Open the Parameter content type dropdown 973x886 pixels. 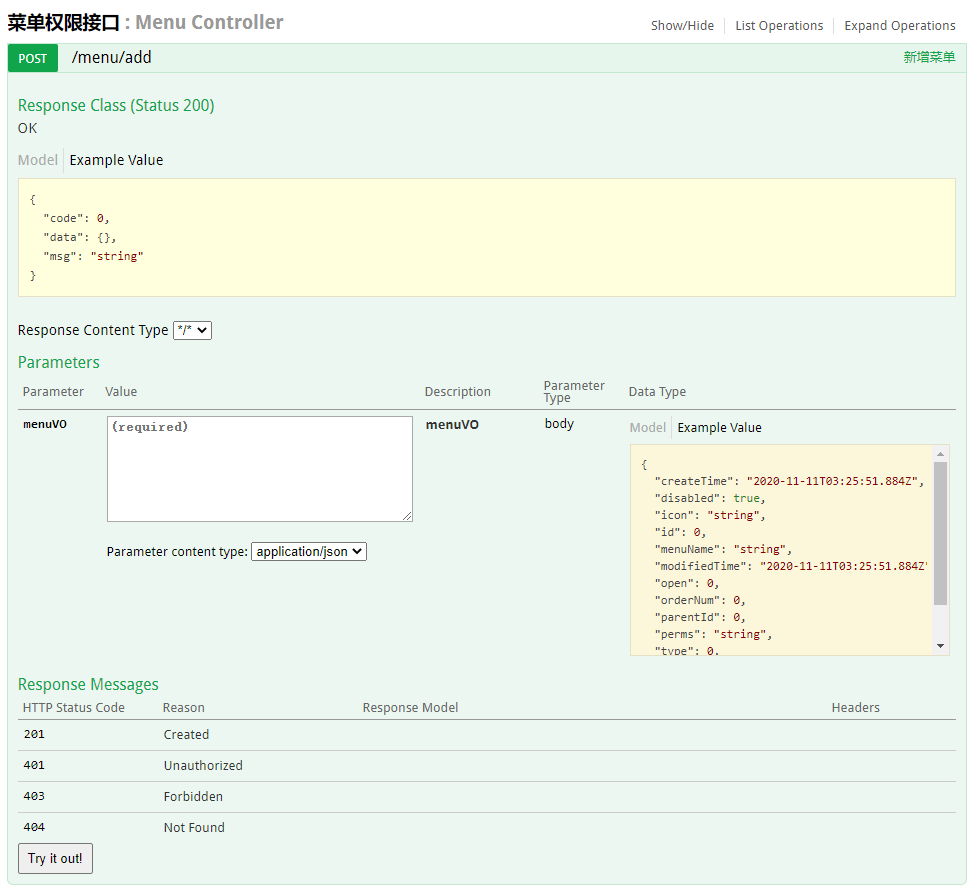(310, 551)
